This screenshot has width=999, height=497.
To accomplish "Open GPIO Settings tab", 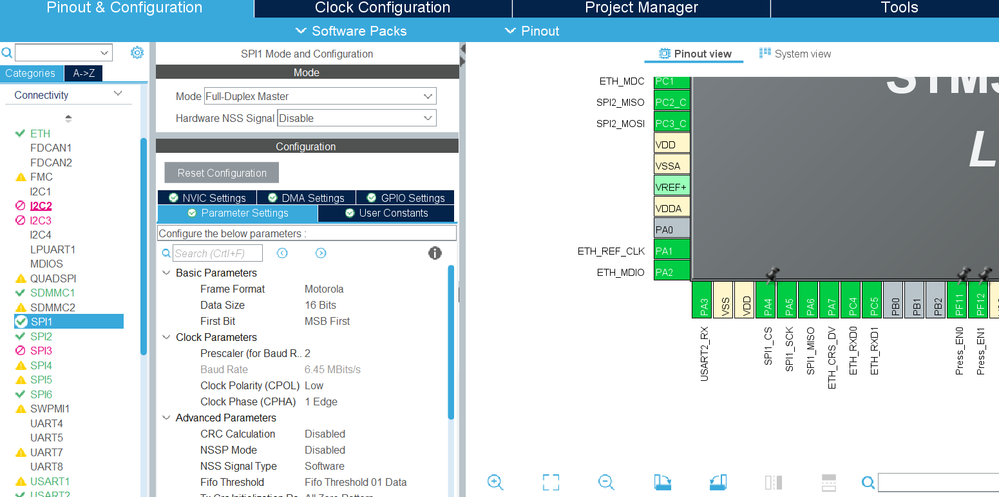I will click(x=405, y=198).
